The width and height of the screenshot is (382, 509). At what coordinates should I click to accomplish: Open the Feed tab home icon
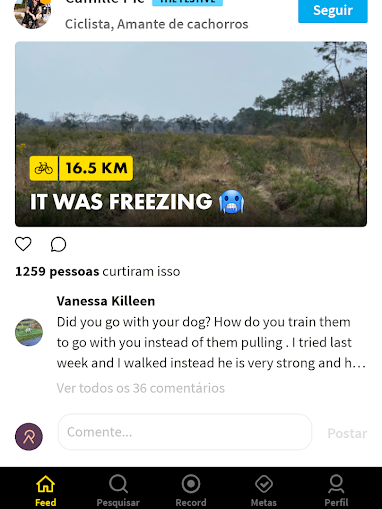(x=46, y=490)
